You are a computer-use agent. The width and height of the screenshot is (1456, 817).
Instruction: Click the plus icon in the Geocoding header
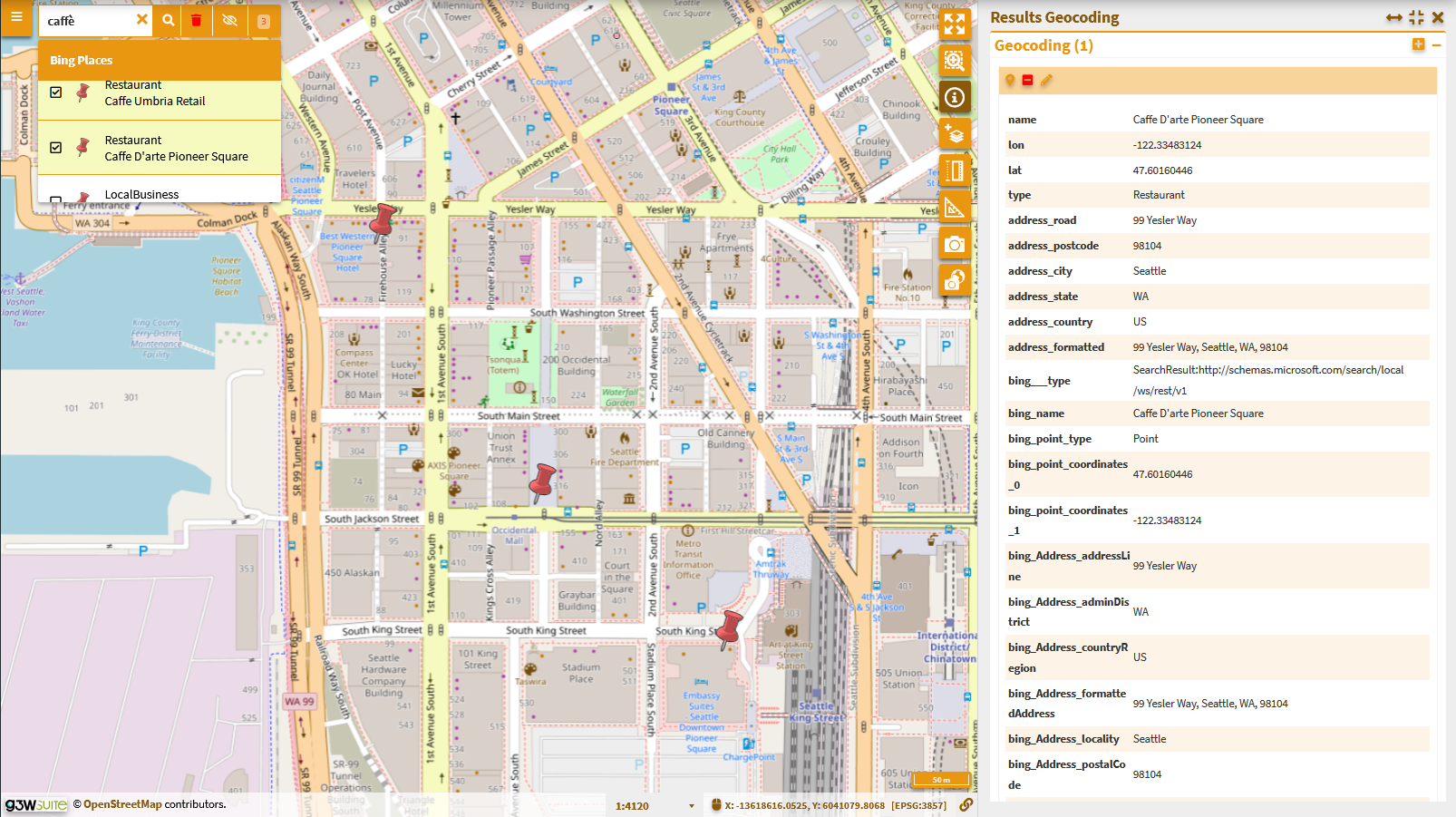(x=1418, y=44)
